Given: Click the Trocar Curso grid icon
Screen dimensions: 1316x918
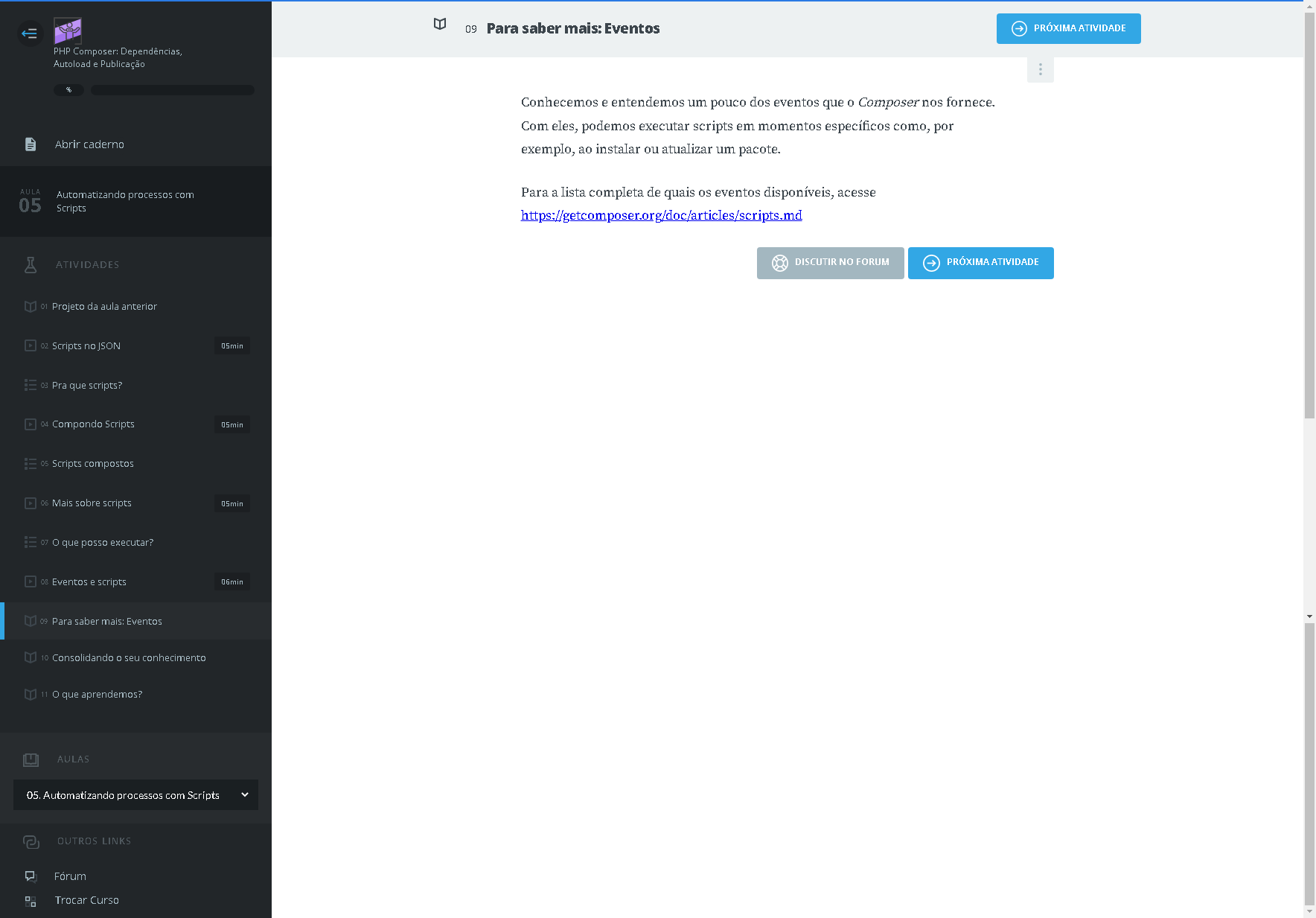Looking at the screenshot, I should click(x=31, y=901).
